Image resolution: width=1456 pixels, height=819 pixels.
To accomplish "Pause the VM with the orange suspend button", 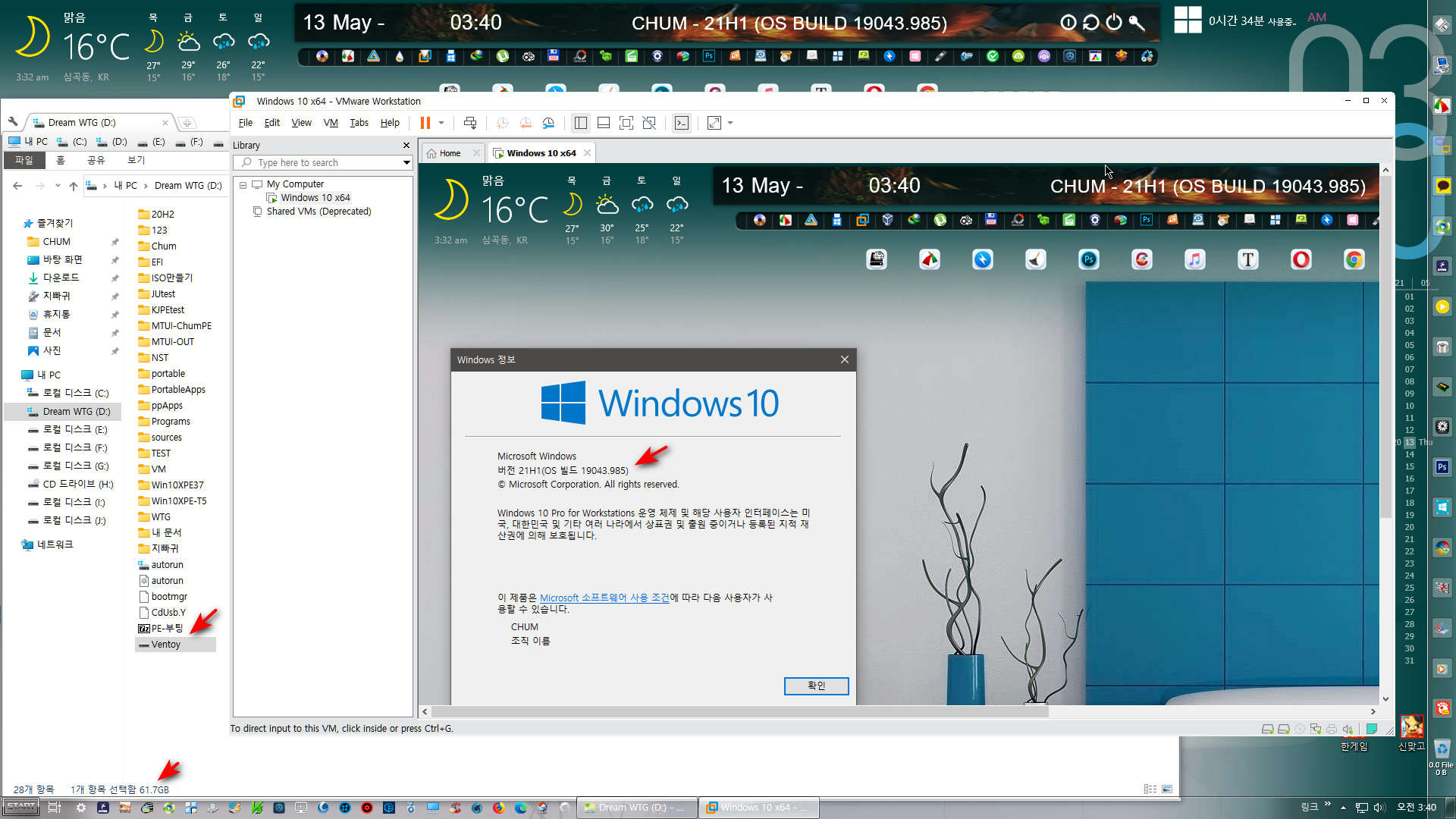I will point(425,123).
